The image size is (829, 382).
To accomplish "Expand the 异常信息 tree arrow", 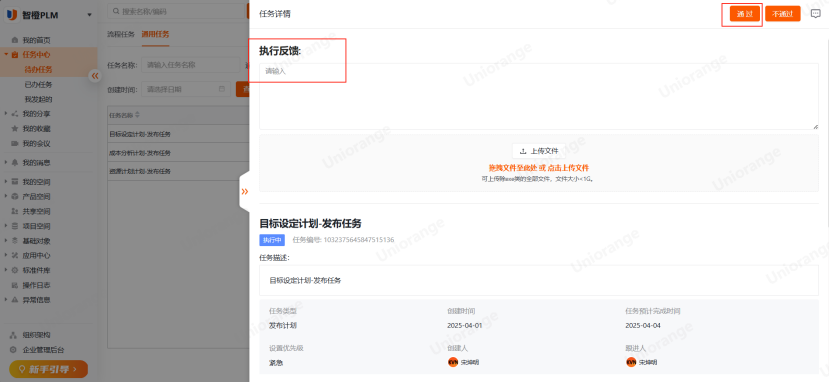I will point(6,300).
